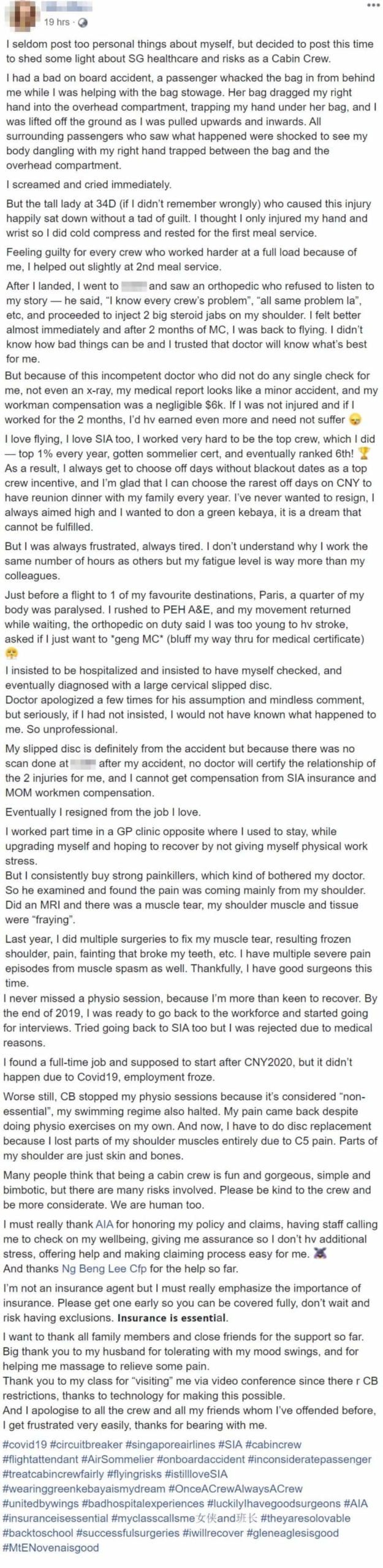This screenshot has height=1568, width=383.
Task: Click the poster's profile picture
Action: (x=19, y=15)
